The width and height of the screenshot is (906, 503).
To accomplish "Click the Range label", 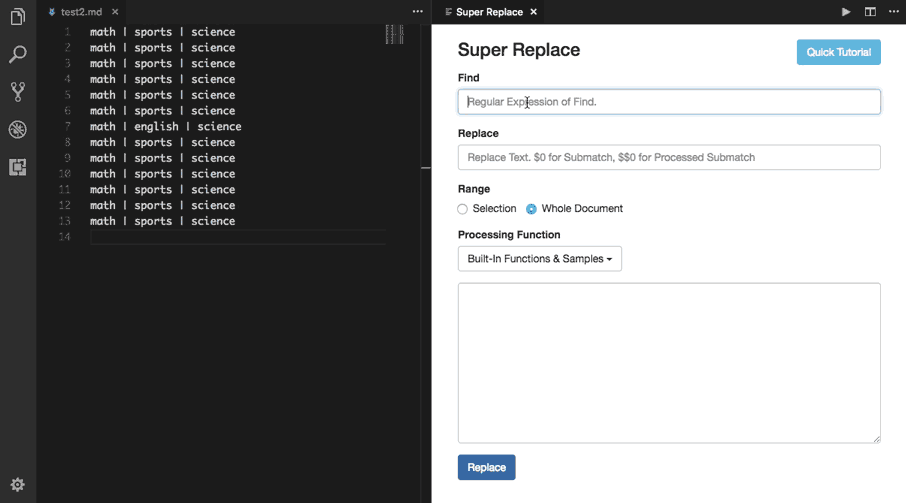I will click(474, 189).
